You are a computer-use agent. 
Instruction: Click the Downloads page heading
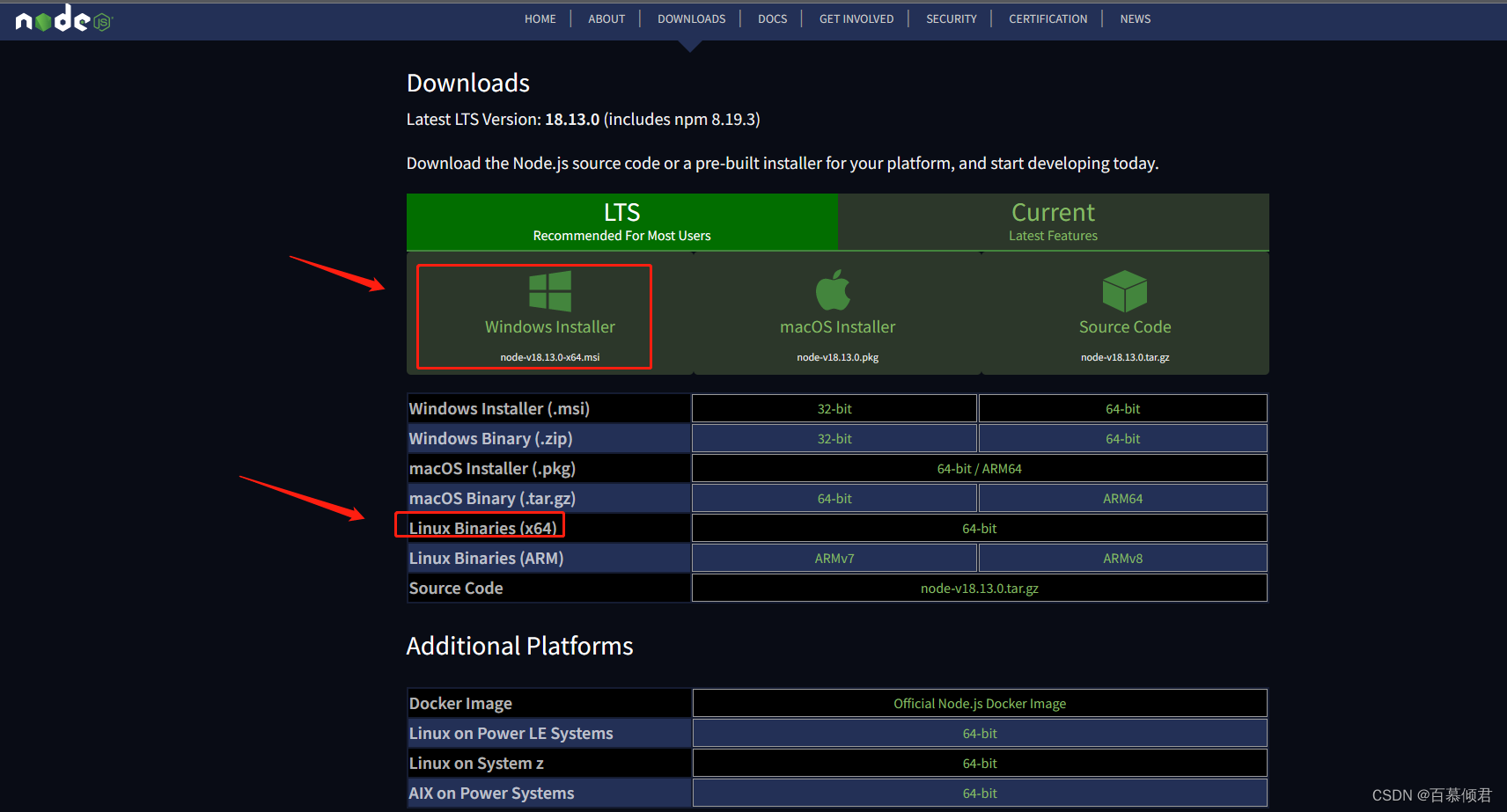[468, 83]
